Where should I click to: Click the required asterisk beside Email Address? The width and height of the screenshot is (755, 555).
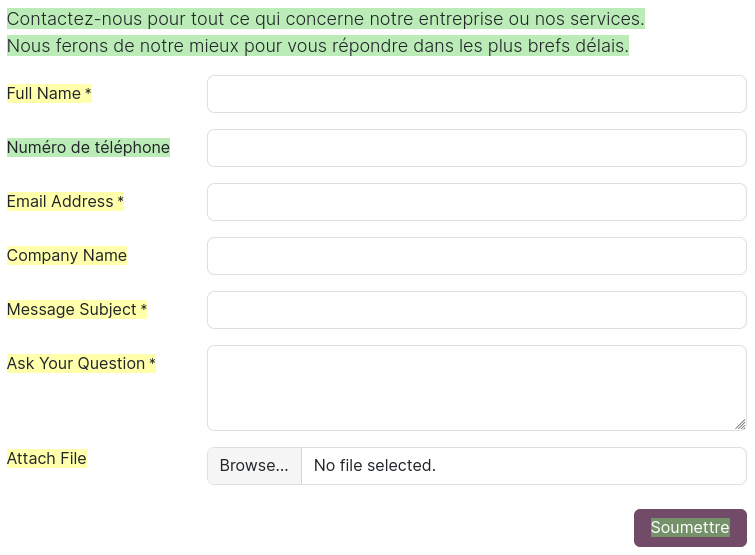click(x=121, y=202)
